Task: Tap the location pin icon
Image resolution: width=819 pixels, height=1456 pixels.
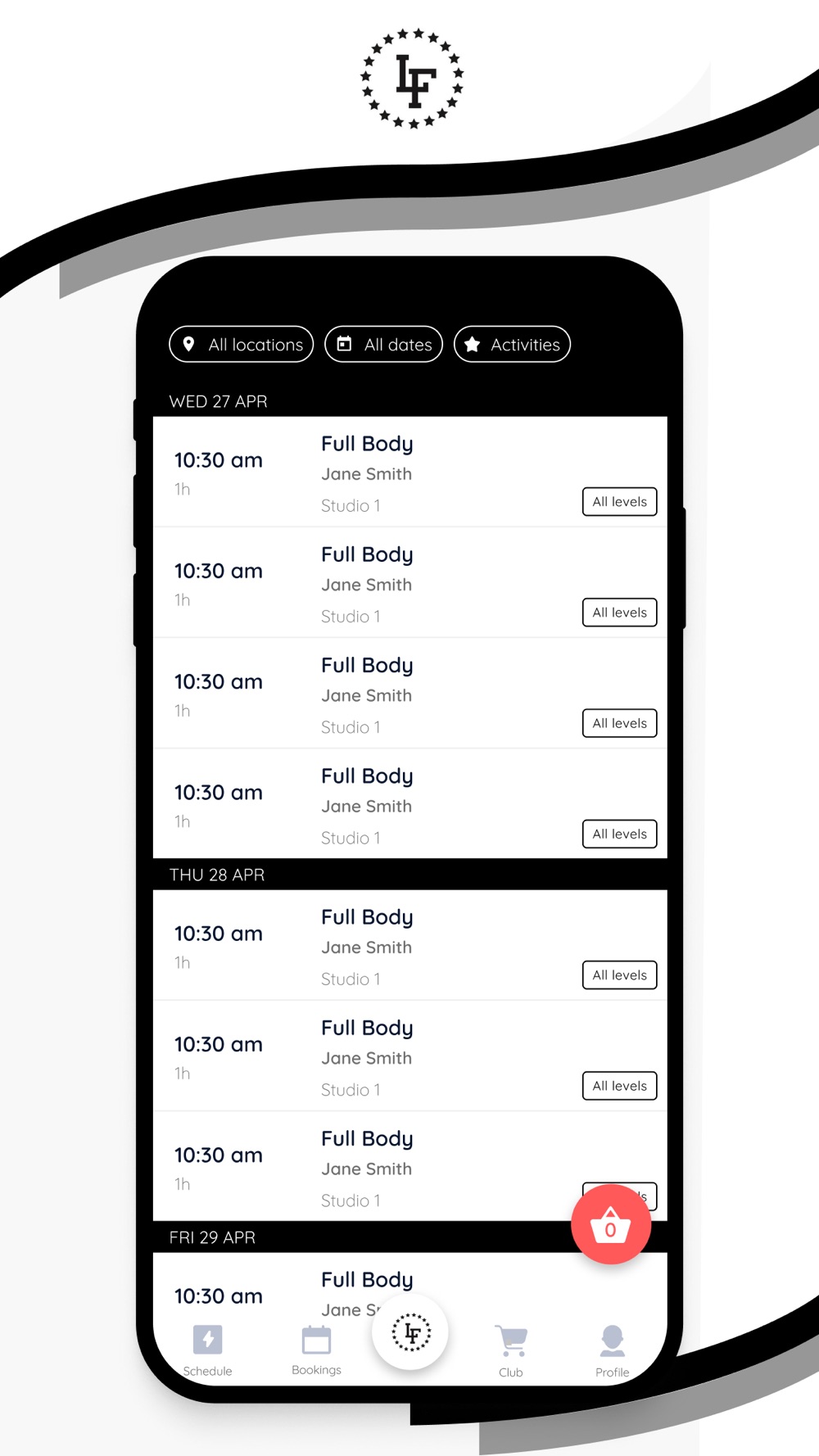Action: click(x=189, y=344)
